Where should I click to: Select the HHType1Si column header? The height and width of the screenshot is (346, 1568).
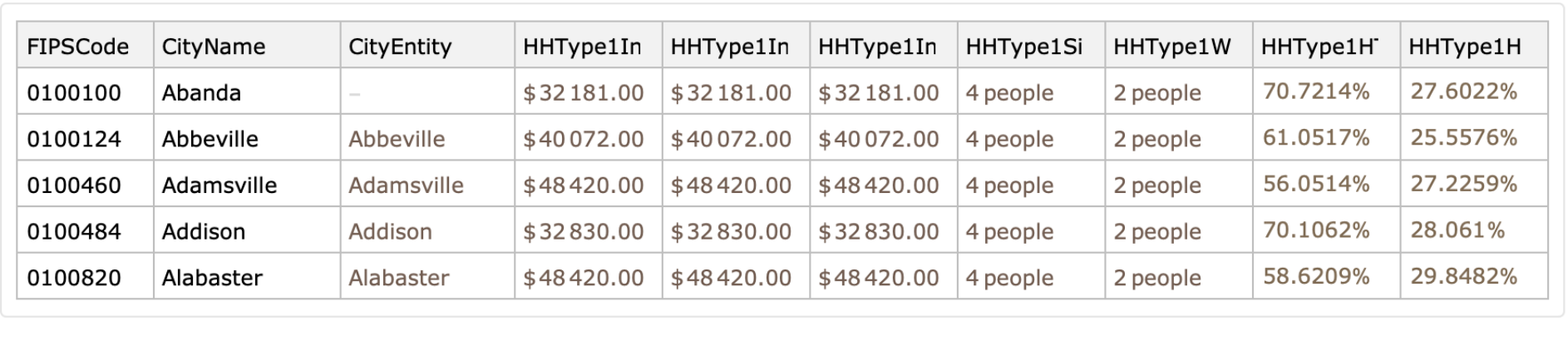[1023, 47]
